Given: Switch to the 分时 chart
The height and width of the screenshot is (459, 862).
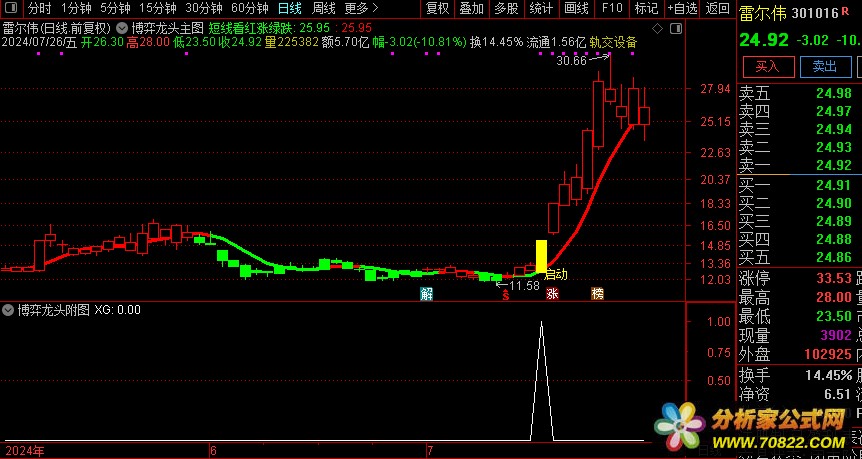Looking at the screenshot, I should click(x=39, y=8).
